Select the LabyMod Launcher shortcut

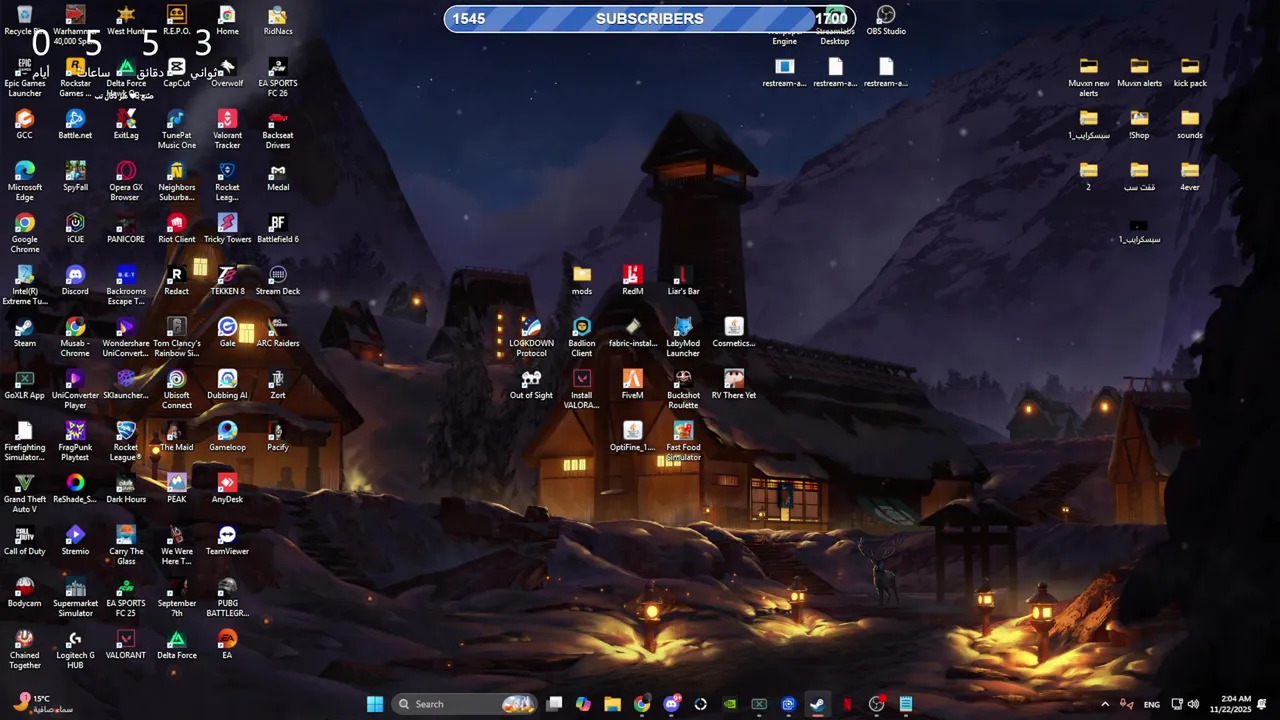click(x=683, y=337)
